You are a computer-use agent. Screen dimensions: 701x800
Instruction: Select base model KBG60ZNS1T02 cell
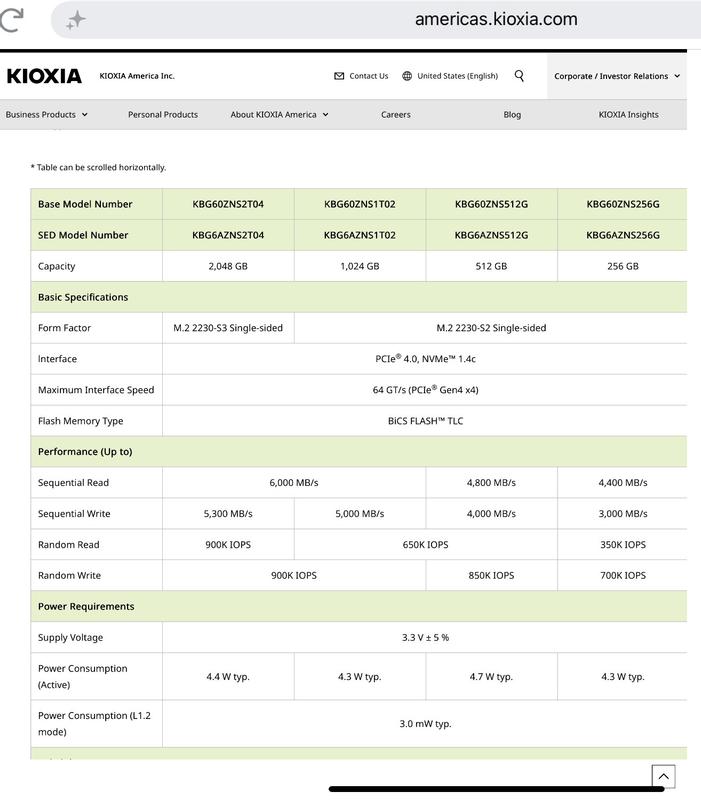360,204
